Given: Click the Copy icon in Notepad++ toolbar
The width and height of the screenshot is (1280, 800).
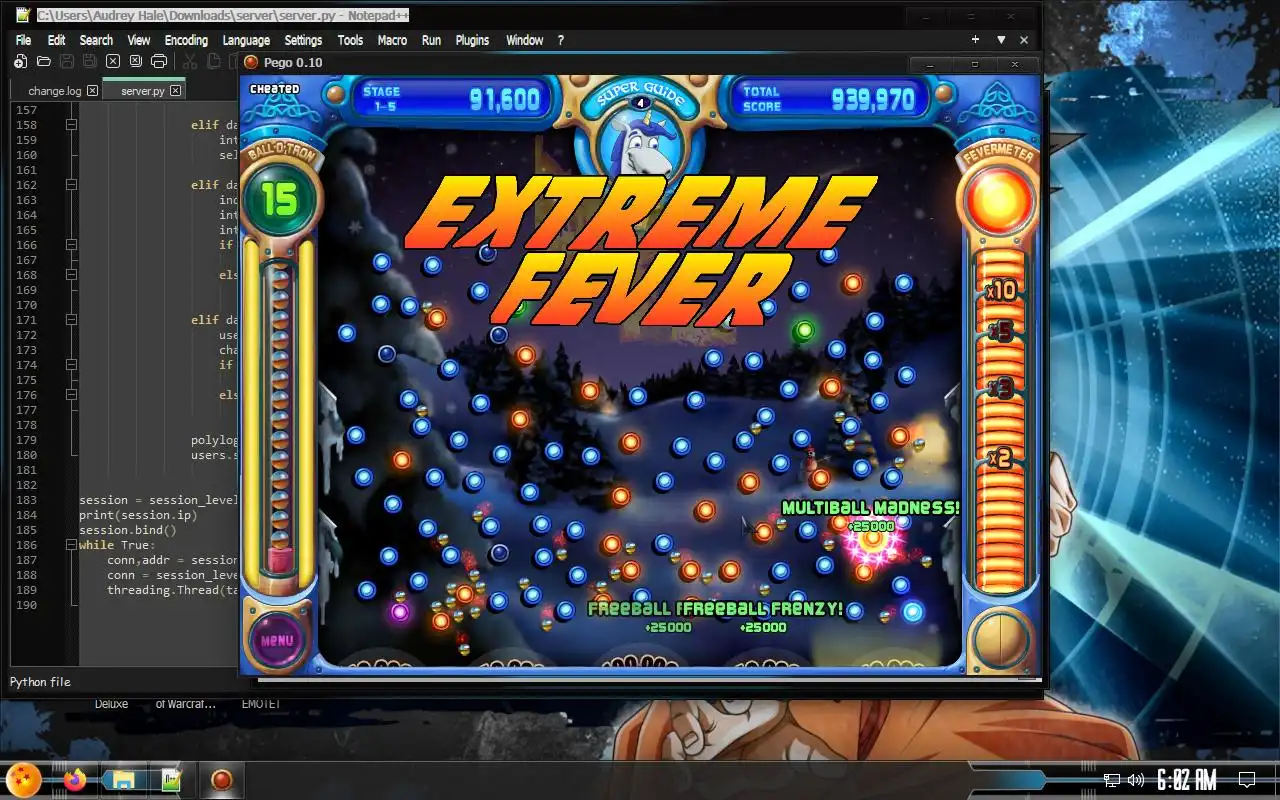Looking at the screenshot, I should (212, 62).
